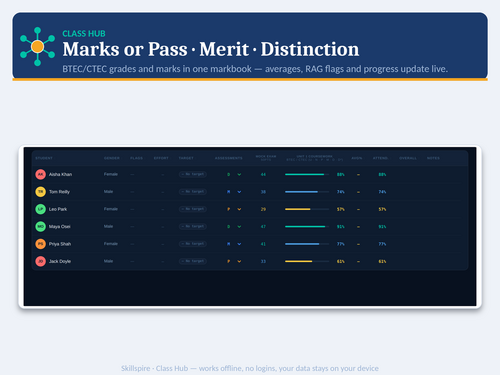Click Tom Reilly's yellow TR avatar
Image resolution: width=500 pixels, height=375 pixels.
pyautogui.click(x=40, y=192)
